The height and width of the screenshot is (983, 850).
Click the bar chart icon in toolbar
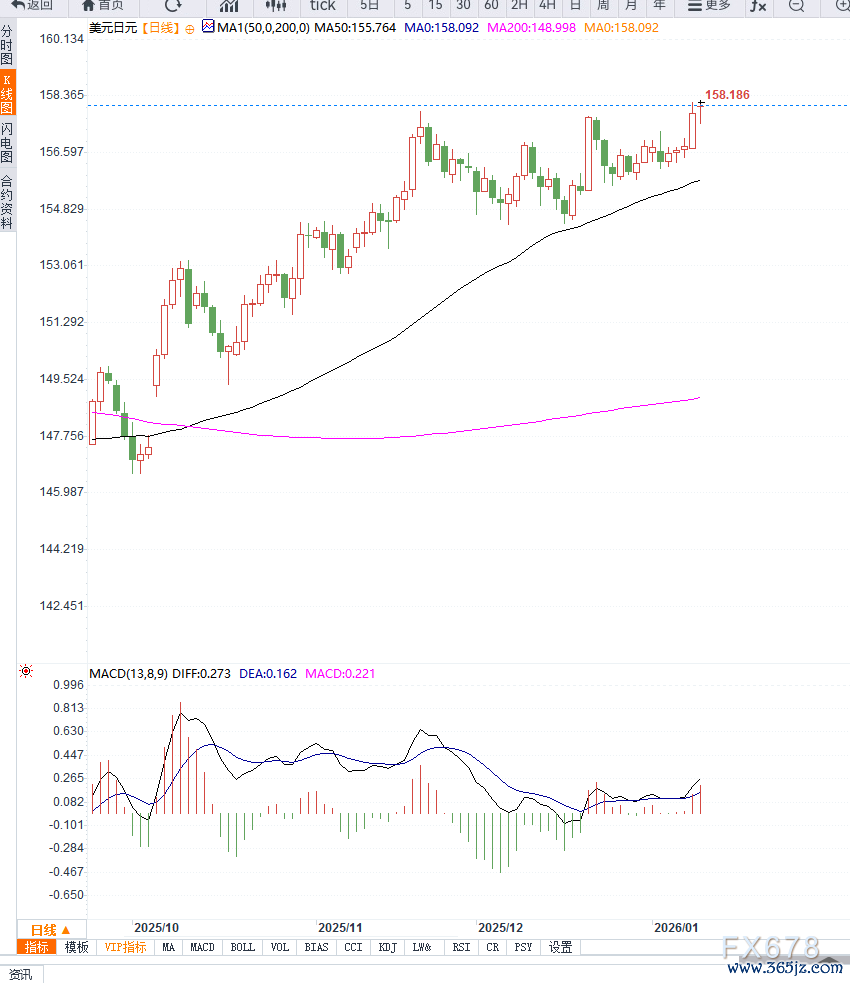(229, 6)
